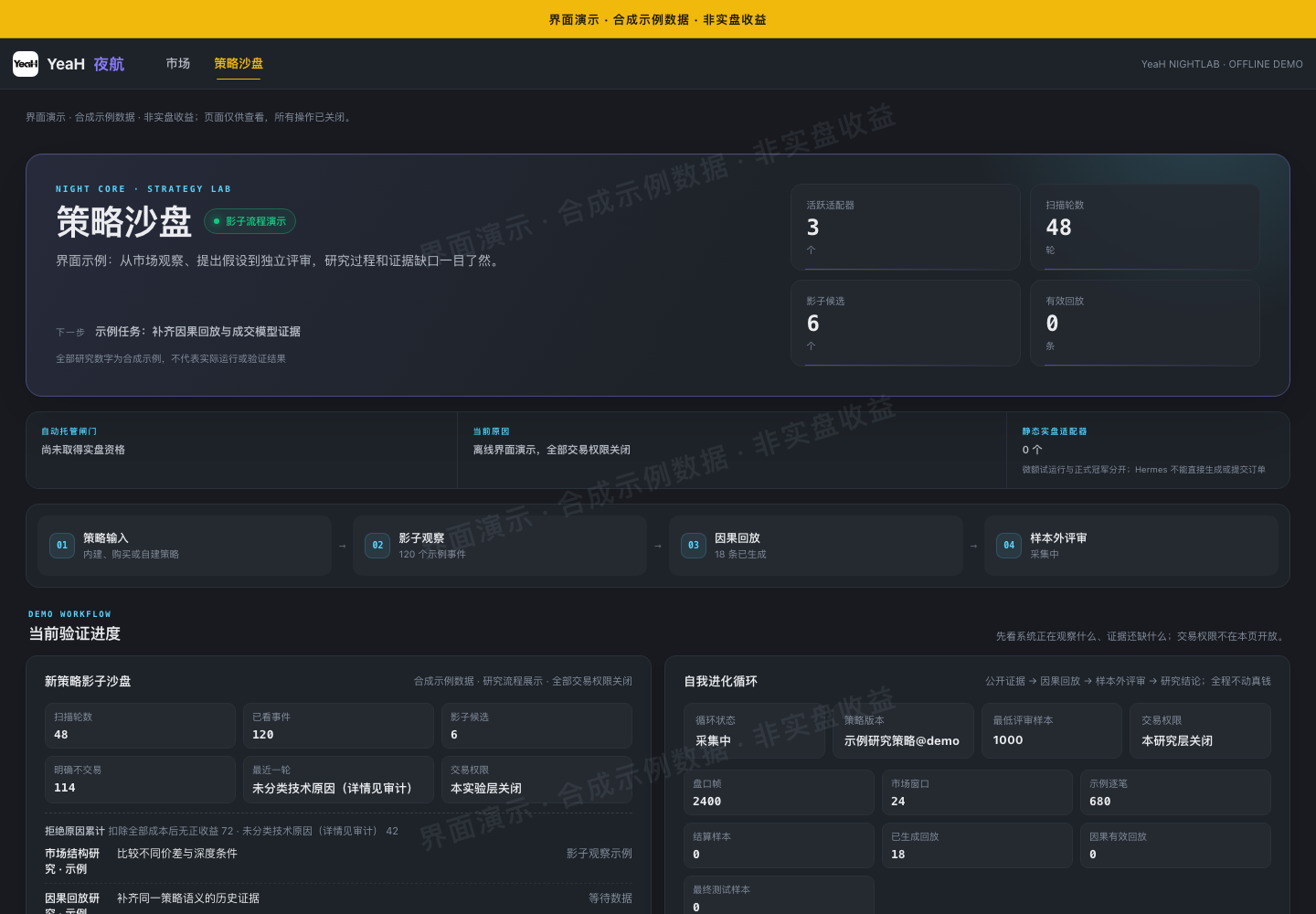Click the 策略版本 示例研究策略@demo tile
The width and height of the screenshot is (1316, 914).
(x=903, y=730)
